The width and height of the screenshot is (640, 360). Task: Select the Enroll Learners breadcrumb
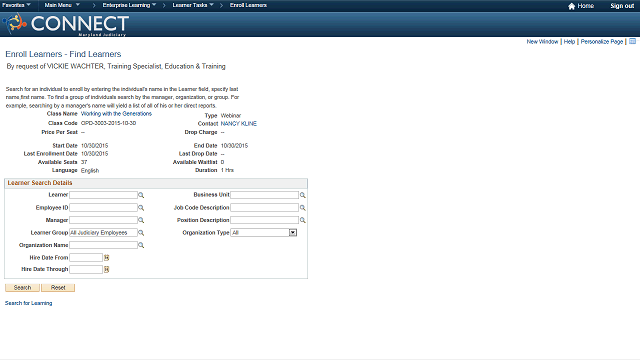tap(248, 5)
